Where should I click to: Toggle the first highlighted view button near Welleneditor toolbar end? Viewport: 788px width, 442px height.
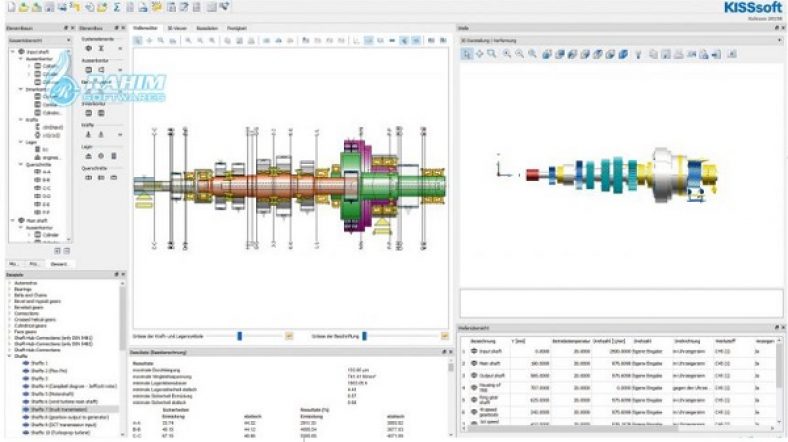(x=404, y=41)
